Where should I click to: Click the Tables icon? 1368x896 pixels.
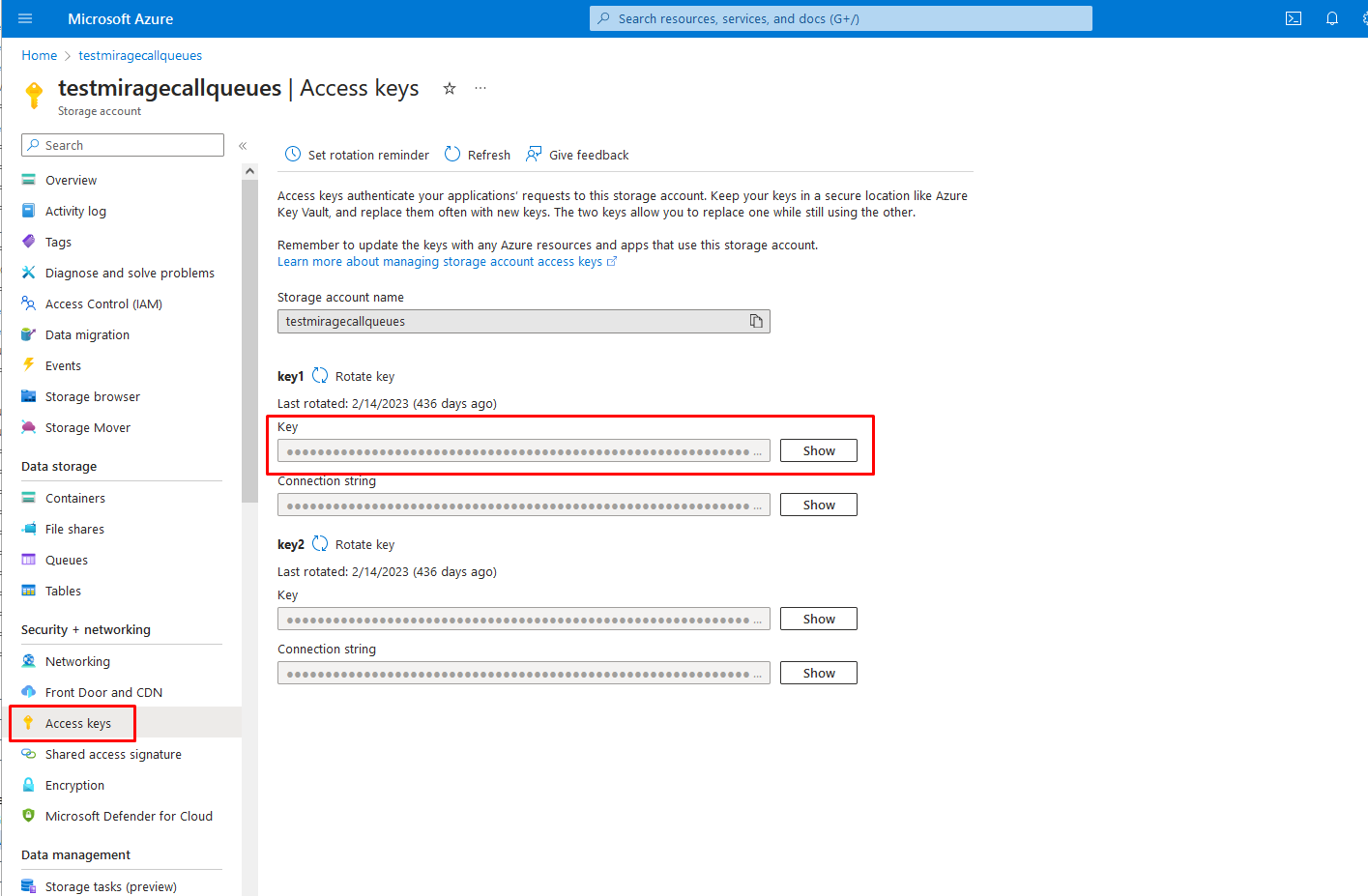pyautogui.click(x=29, y=591)
